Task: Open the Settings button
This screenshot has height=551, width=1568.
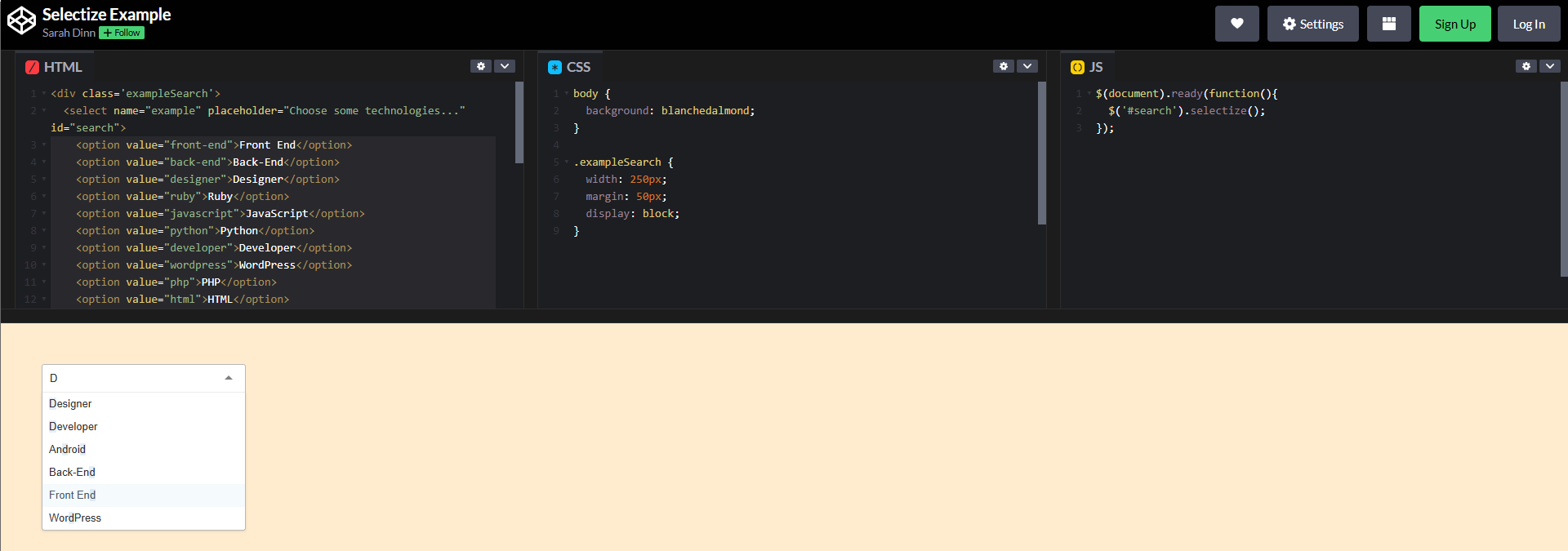Action: (x=1312, y=24)
